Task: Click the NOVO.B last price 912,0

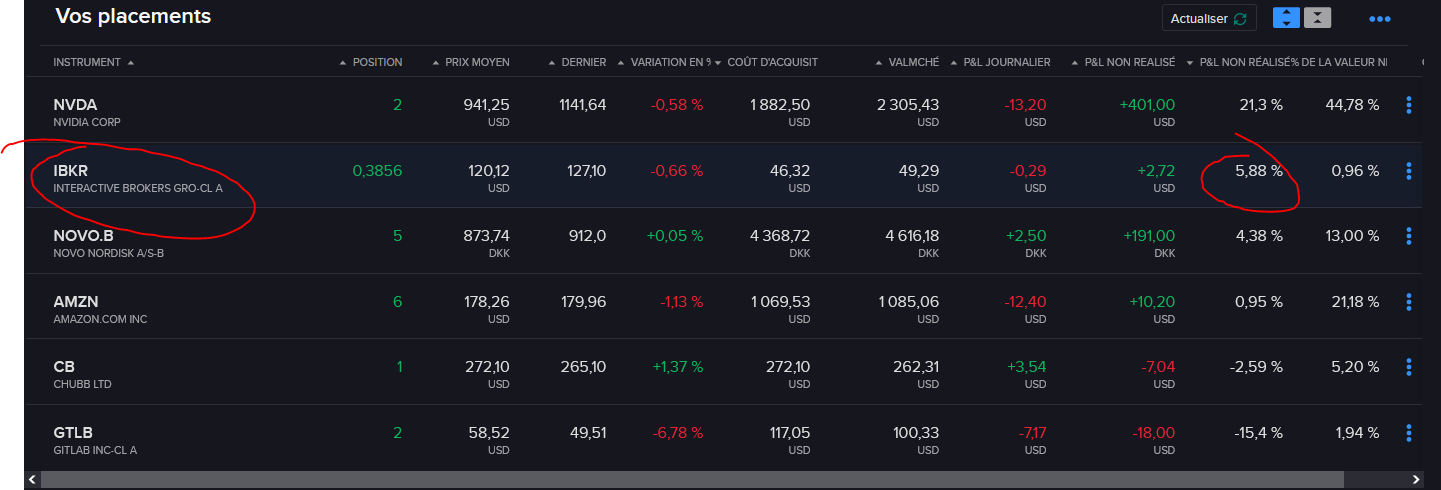Action: pos(586,236)
